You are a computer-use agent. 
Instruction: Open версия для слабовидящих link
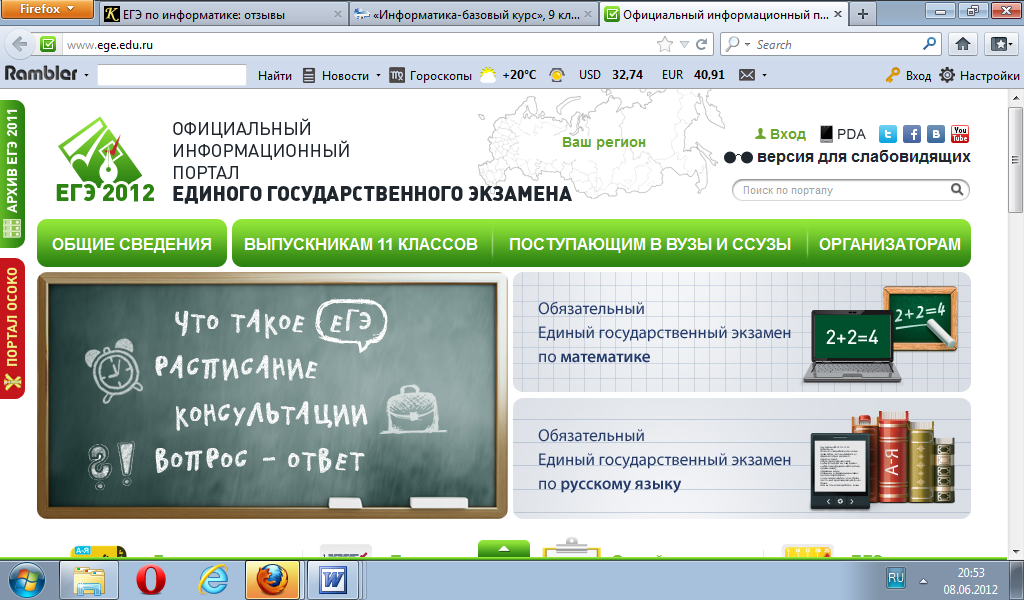847,157
